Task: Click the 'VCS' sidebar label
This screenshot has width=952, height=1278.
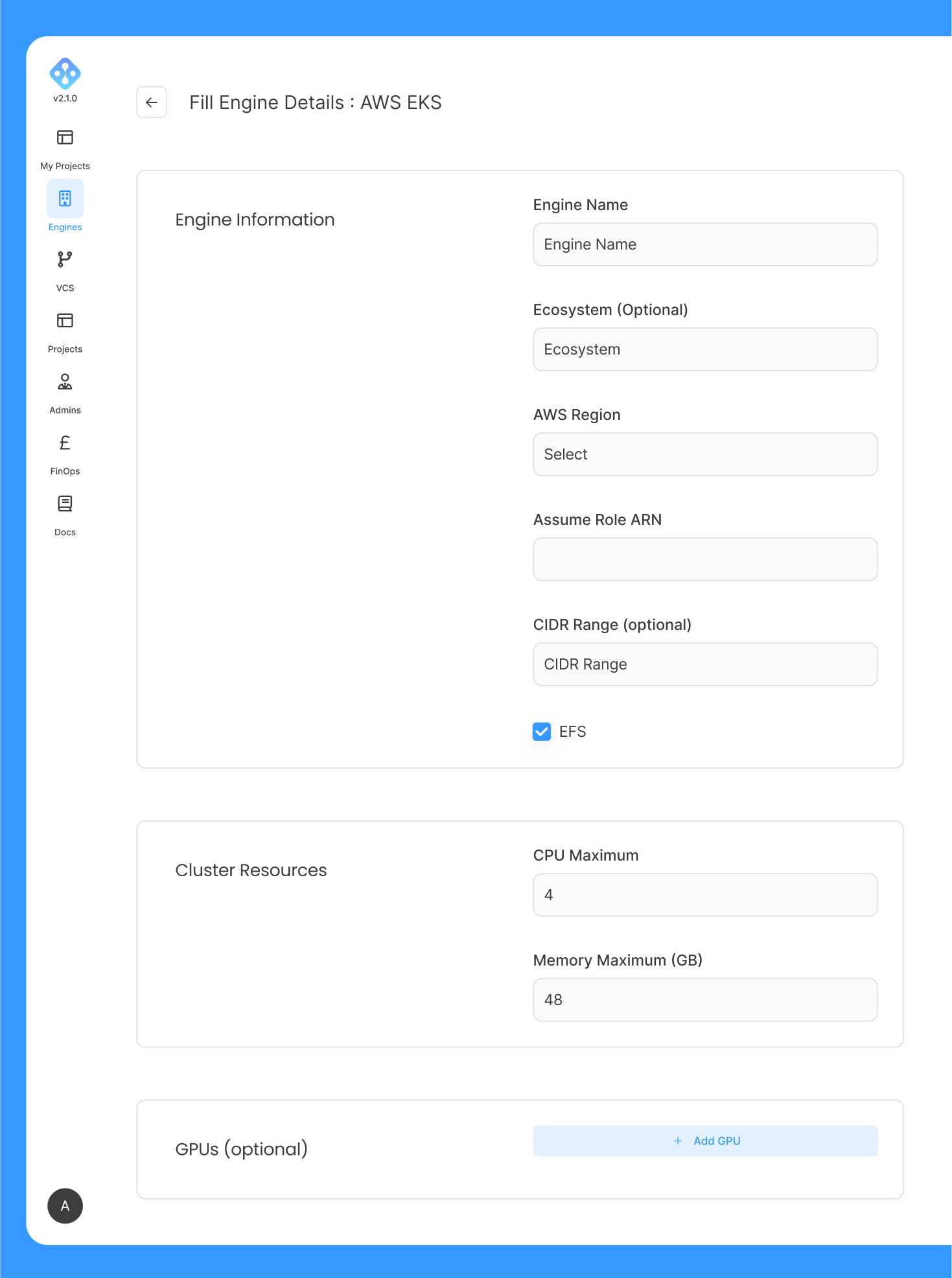Action: coord(65,288)
